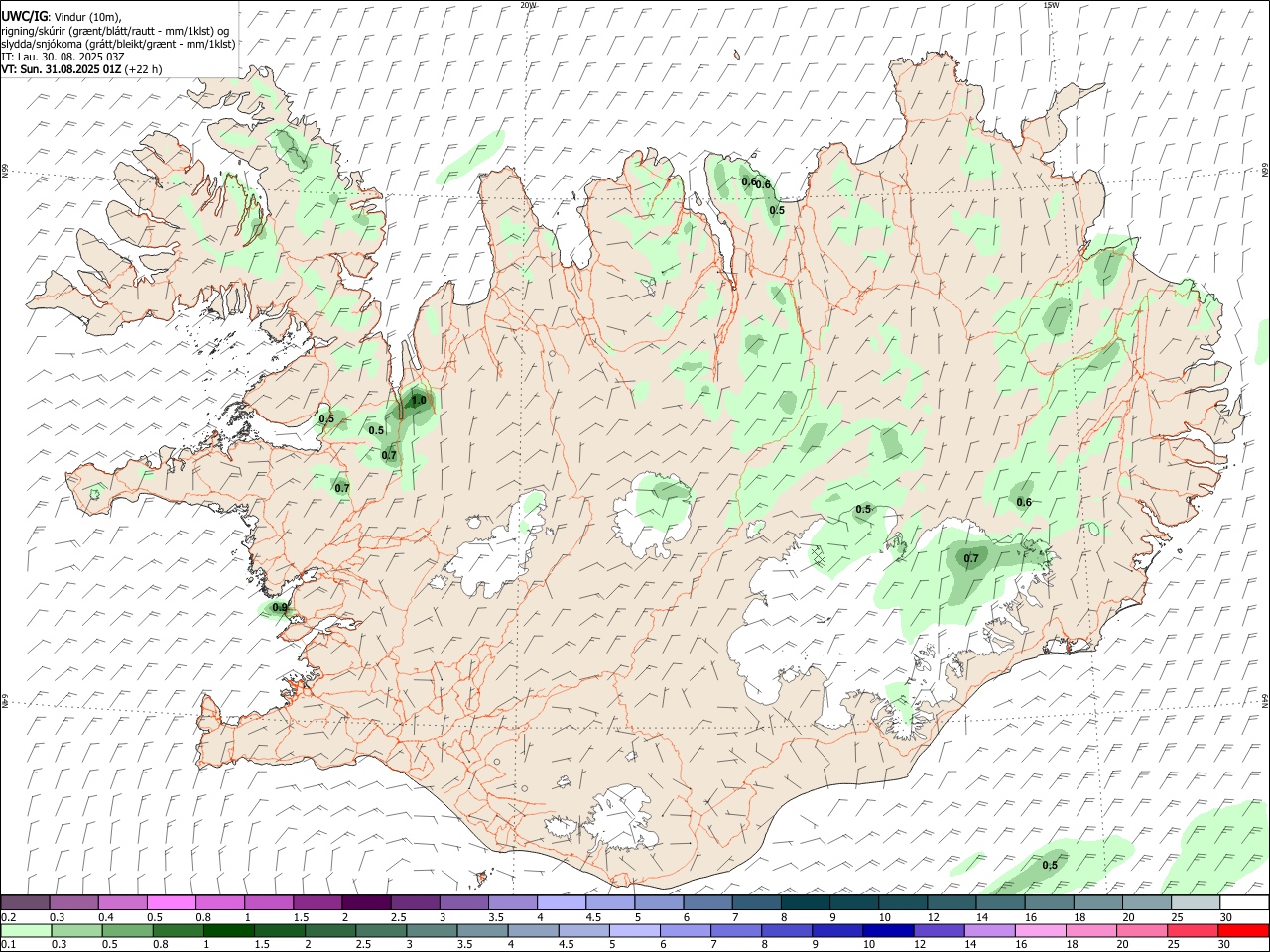Select the "IT: Lau. 30. 08. 2025 03Z" line
Viewport: 1270px width, 952px height.
[x=63, y=57]
